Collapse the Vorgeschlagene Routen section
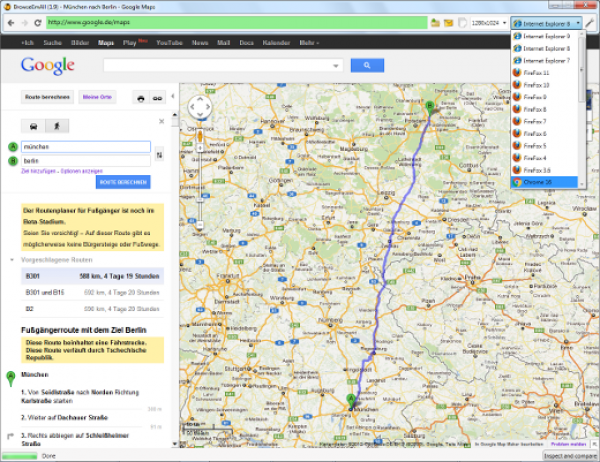The image size is (600, 462). tap(12, 260)
